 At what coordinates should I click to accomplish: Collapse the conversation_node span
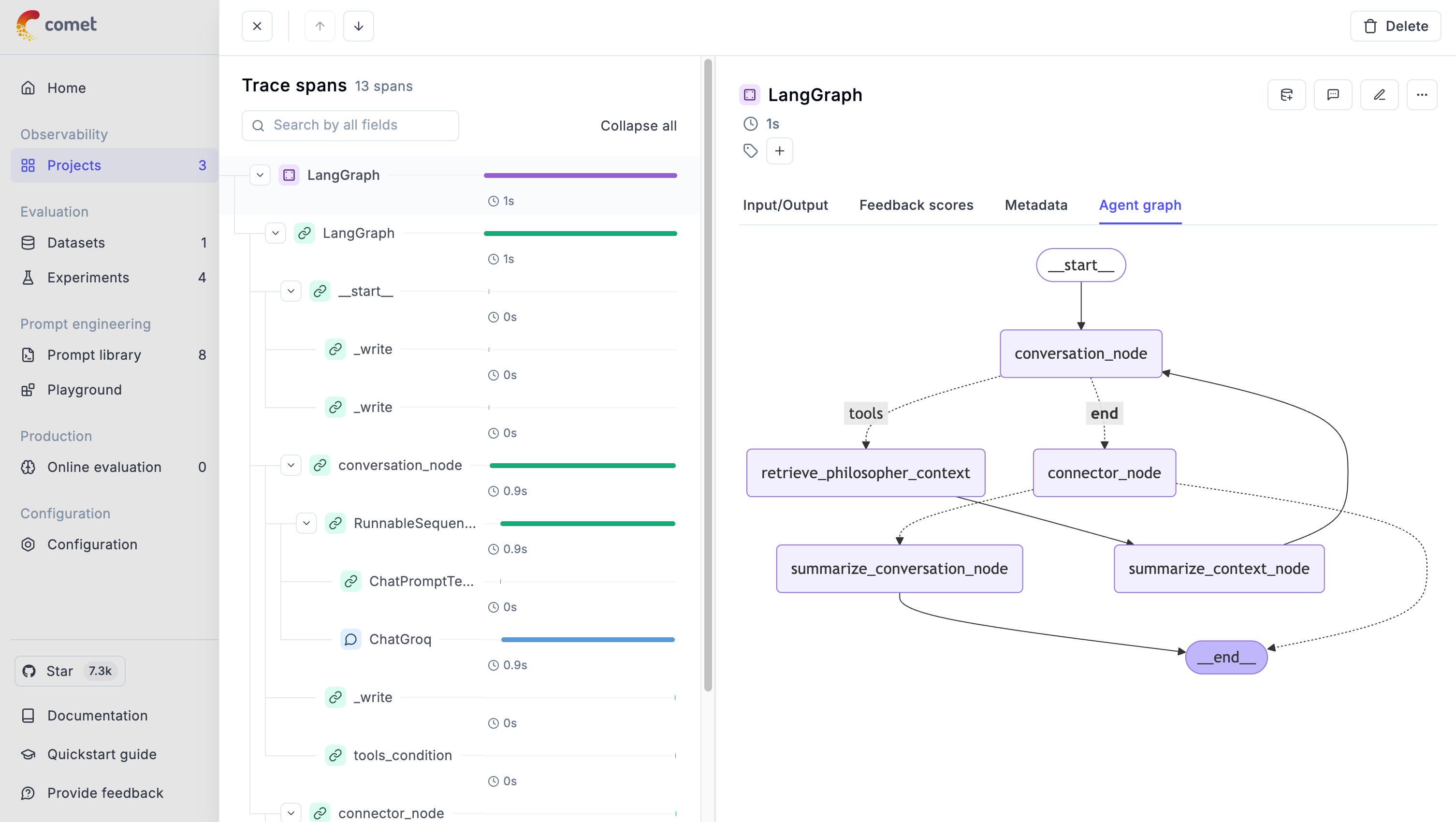(x=291, y=465)
